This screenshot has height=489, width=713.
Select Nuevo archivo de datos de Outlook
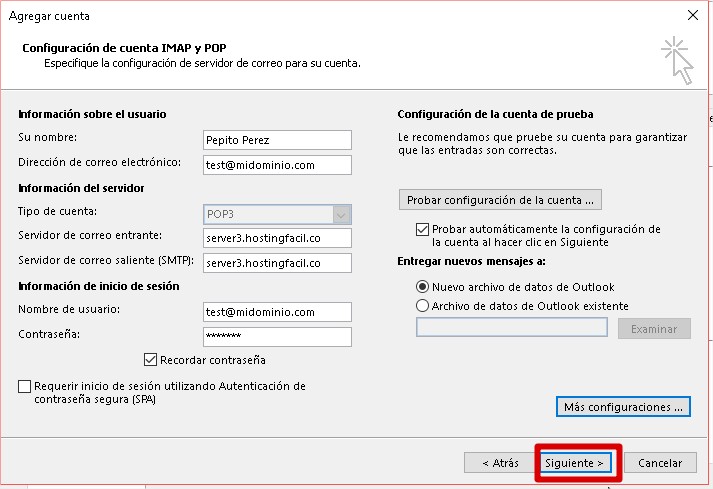pos(423,287)
